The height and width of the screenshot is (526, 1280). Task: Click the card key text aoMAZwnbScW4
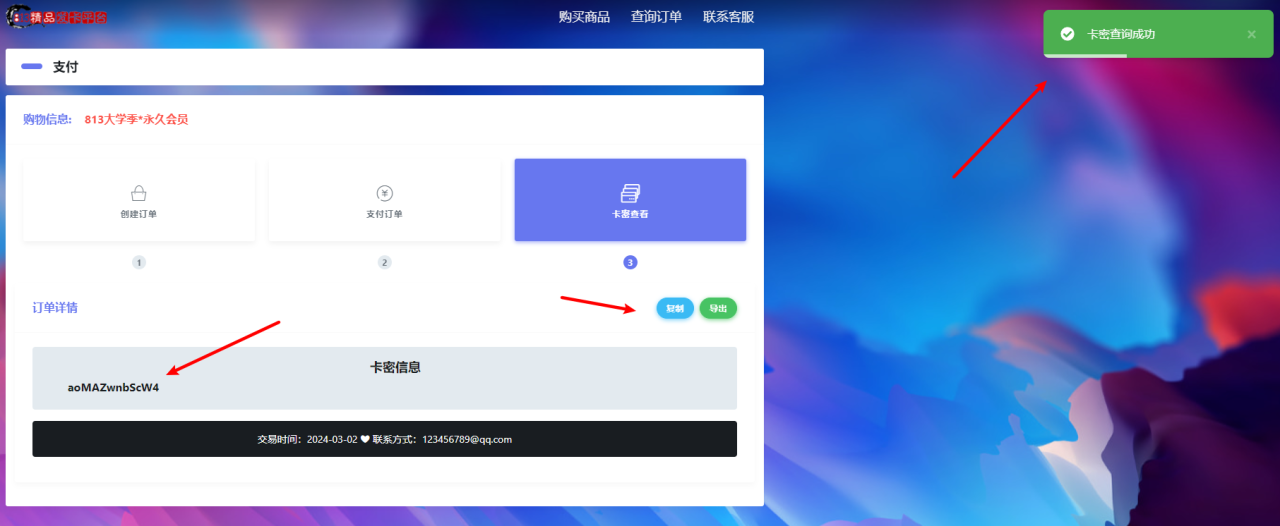pyautogui.click(x=113, y=388)
